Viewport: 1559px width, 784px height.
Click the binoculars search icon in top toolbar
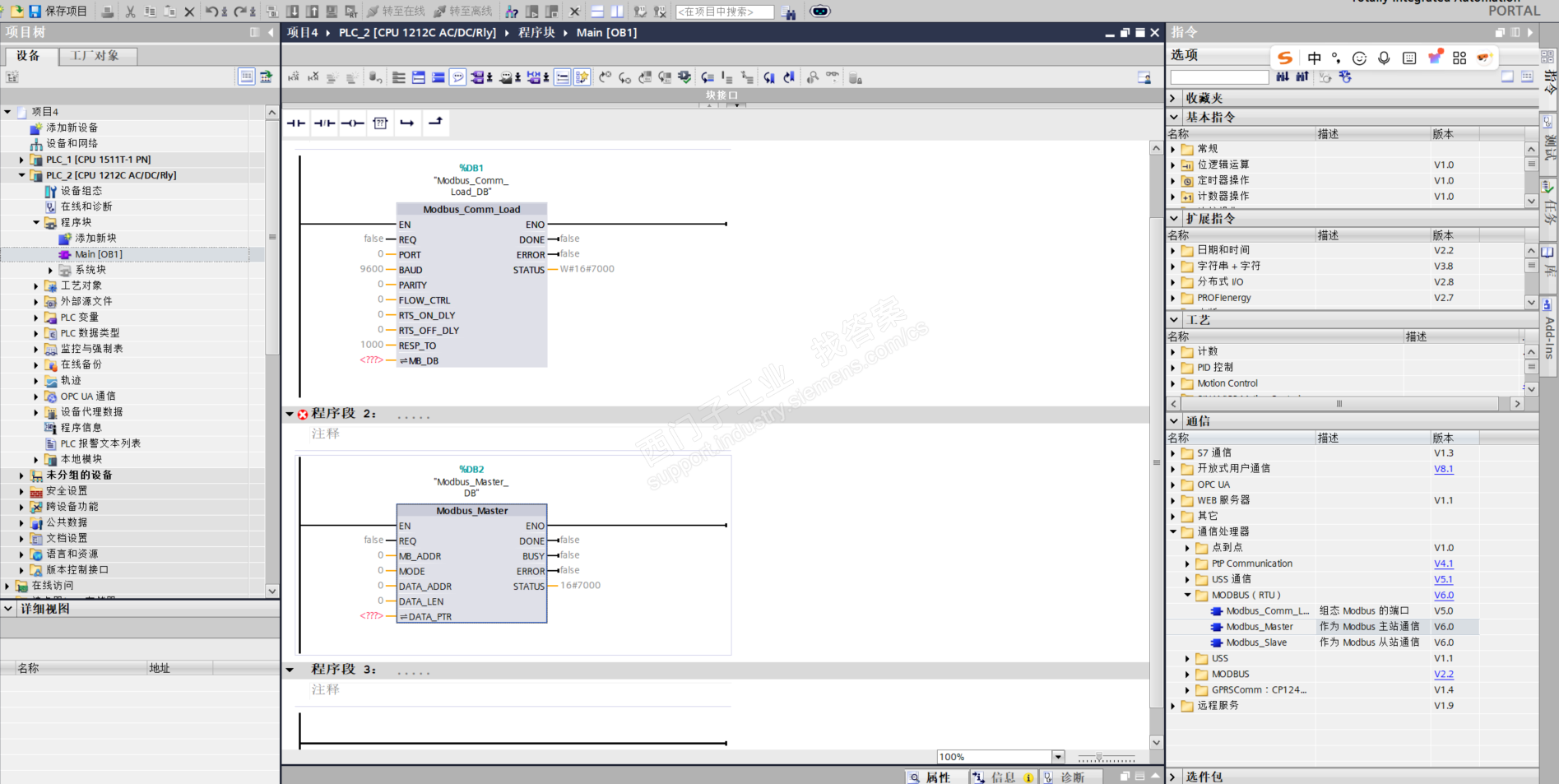pyautogui.click(x=788, y=12)
